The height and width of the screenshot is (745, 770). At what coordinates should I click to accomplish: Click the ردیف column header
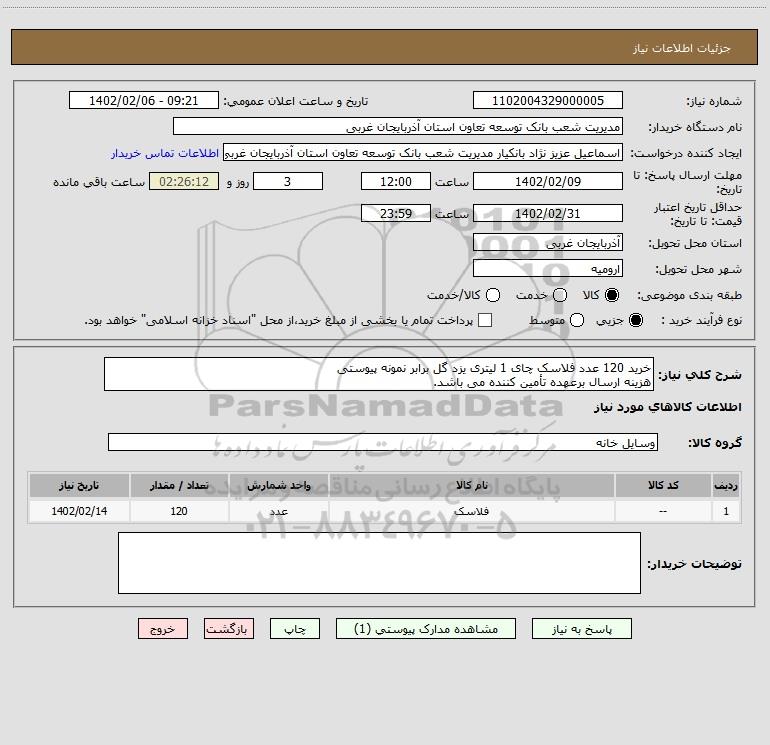(x=726, y=485)
